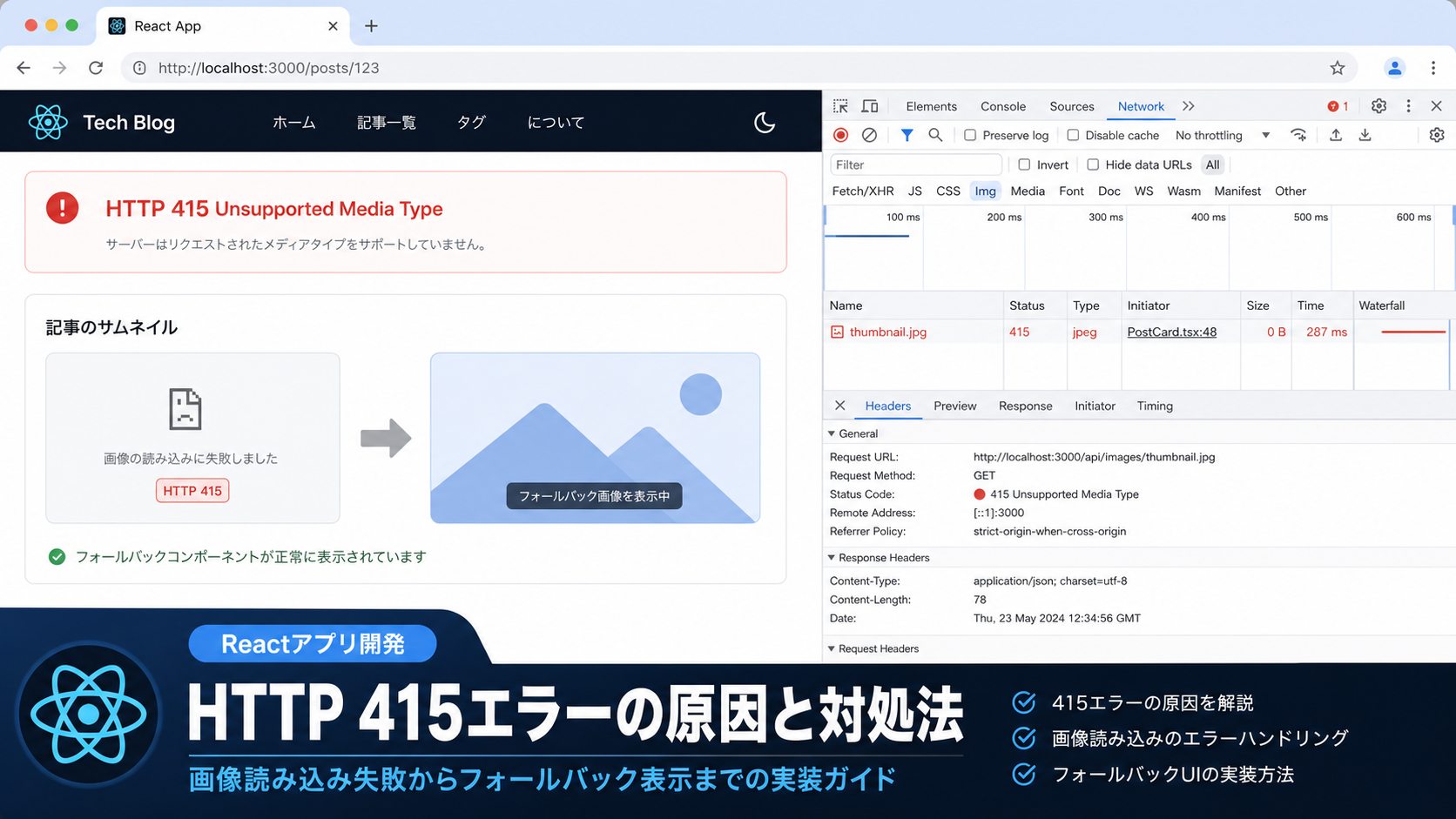Click the export HAR download icon
The height and width of the screenshot is (819, 1456).
pyautogui.click(x=1365, y=135)
